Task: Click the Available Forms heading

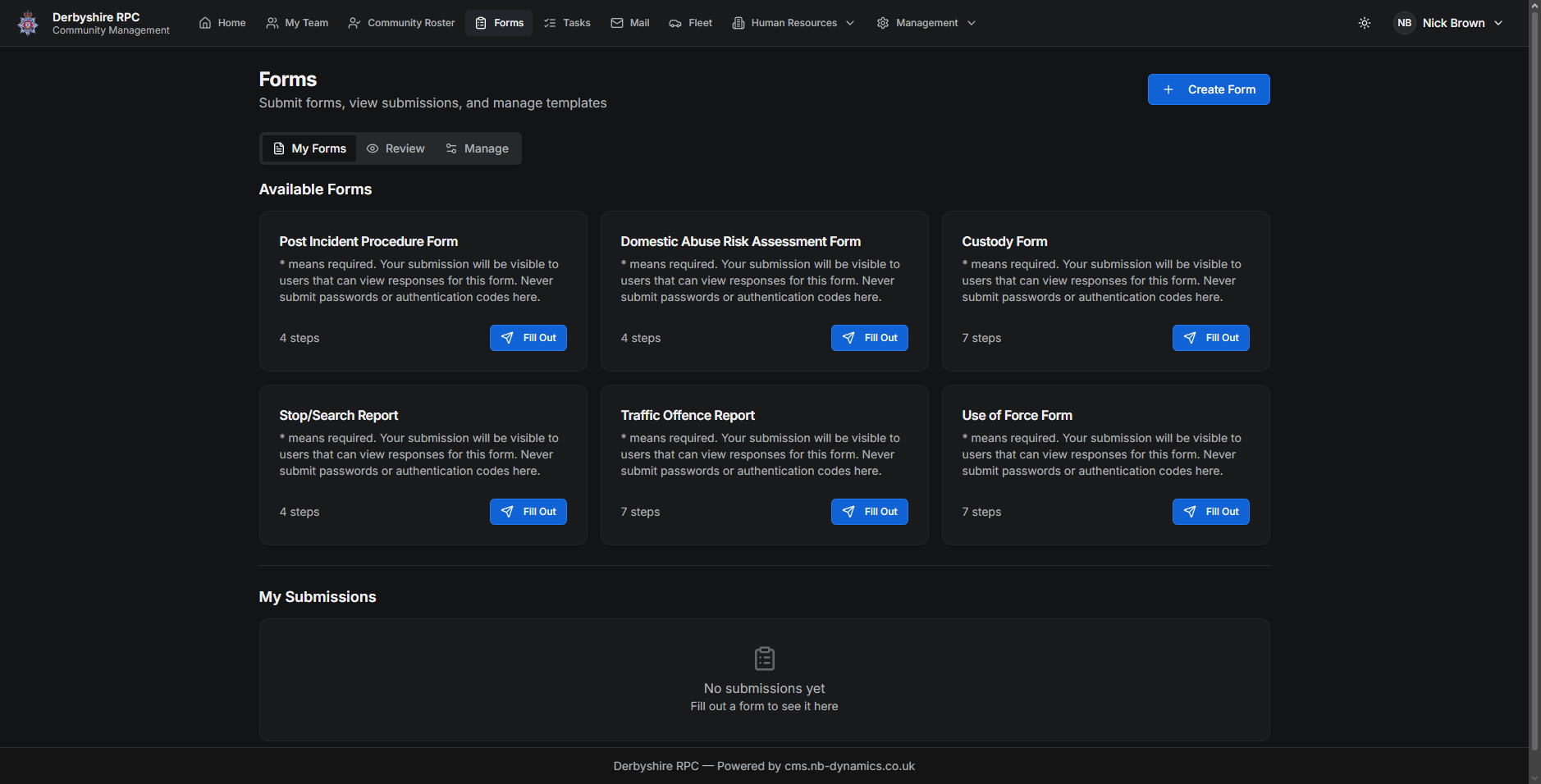Action: pyautogui.click(x=315, y=189)
